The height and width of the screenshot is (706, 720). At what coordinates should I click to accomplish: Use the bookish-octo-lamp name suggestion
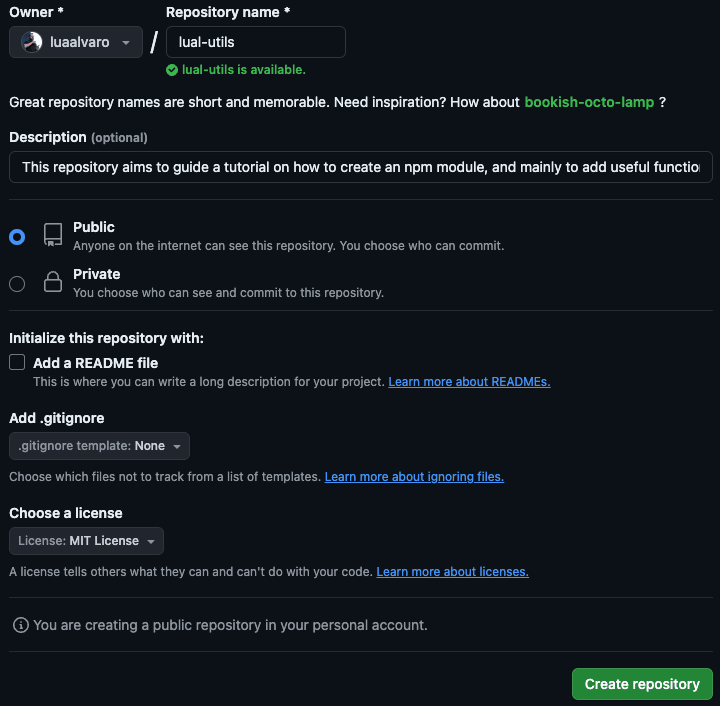point(589,102)
